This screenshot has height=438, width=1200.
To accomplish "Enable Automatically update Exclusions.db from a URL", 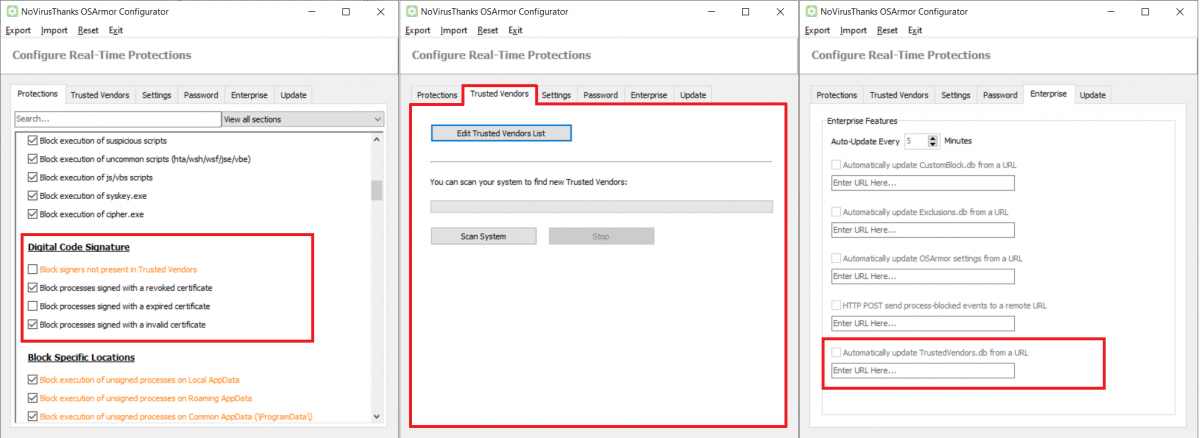I will 836,212.
